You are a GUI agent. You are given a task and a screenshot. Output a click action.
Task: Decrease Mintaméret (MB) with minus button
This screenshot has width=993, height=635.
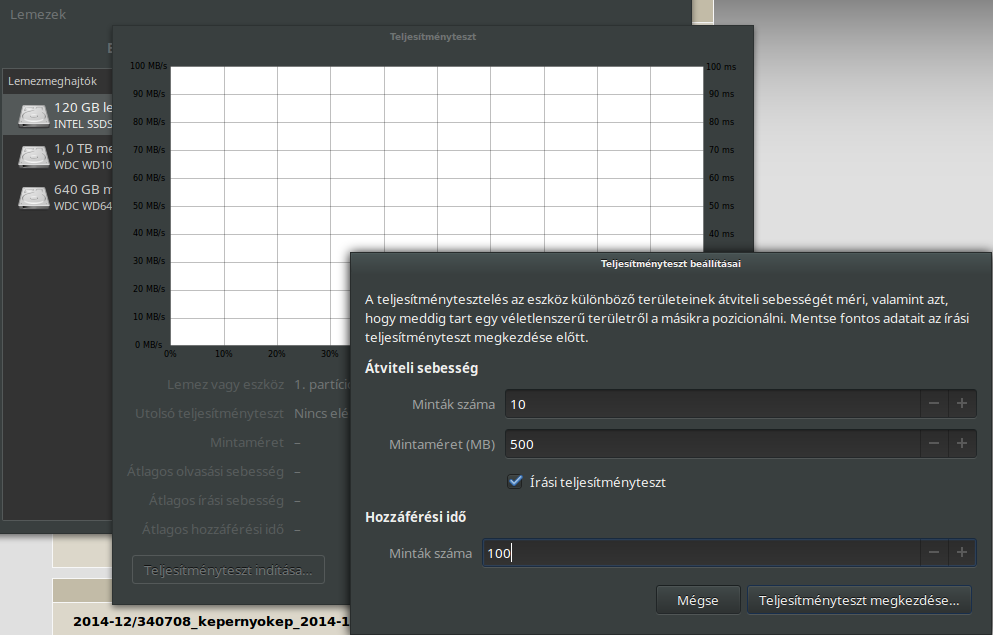(933, 444)
